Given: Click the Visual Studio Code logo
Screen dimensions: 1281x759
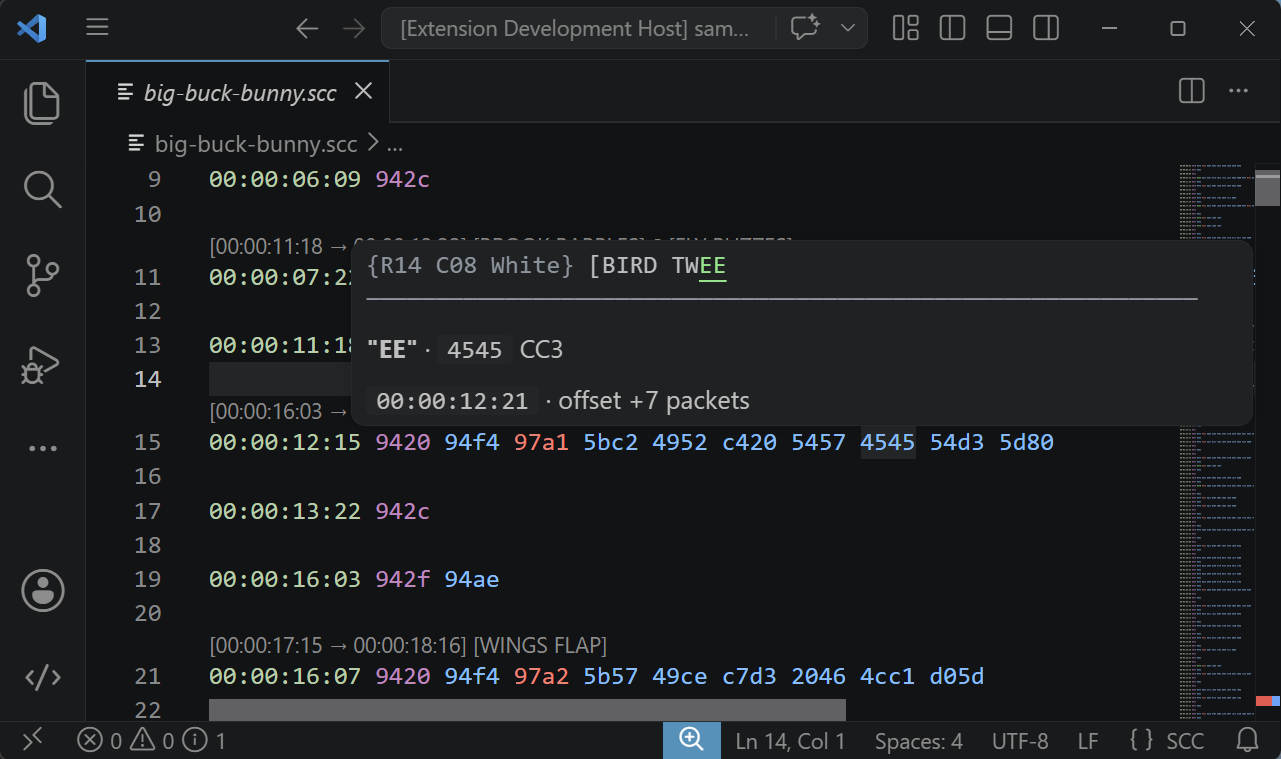Looking at the screenshot, I should click(31, 28).
